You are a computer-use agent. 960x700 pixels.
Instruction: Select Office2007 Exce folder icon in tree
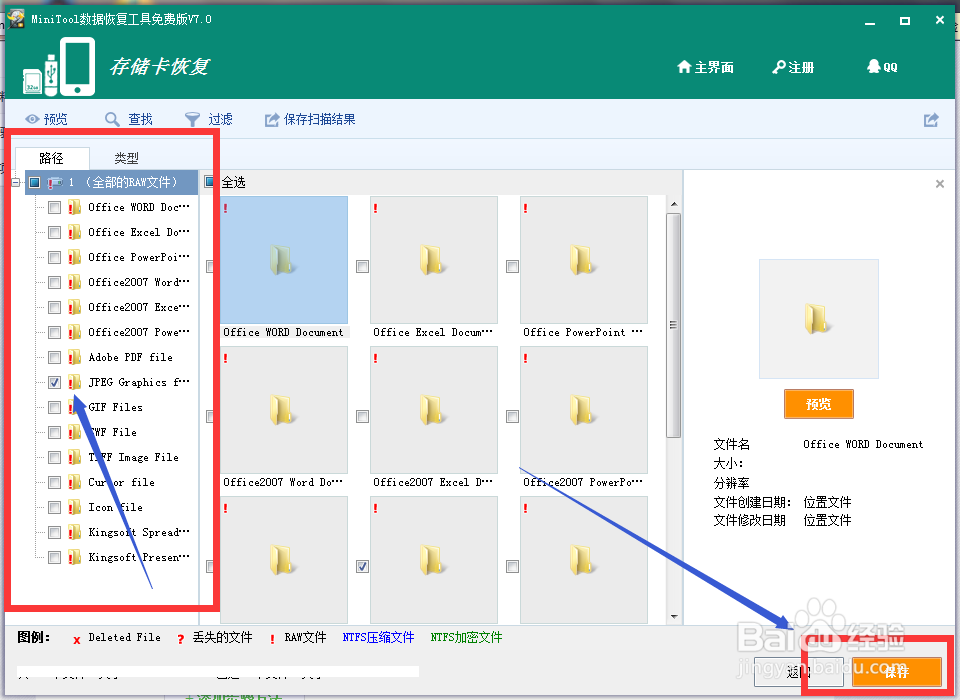point(75,307)
